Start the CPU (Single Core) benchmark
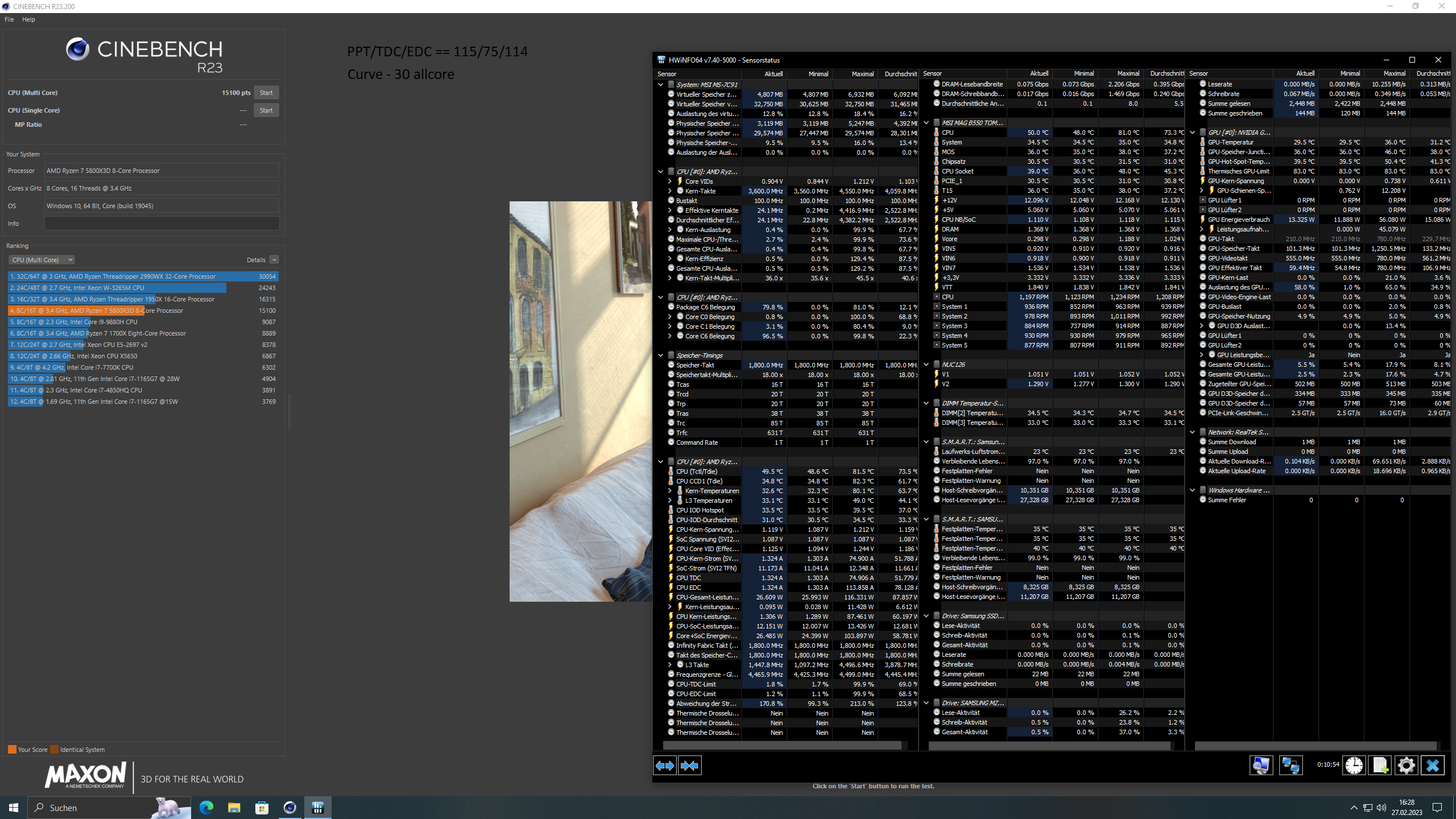This screenshot has width=1456, height=819. (x=266, y=110)
